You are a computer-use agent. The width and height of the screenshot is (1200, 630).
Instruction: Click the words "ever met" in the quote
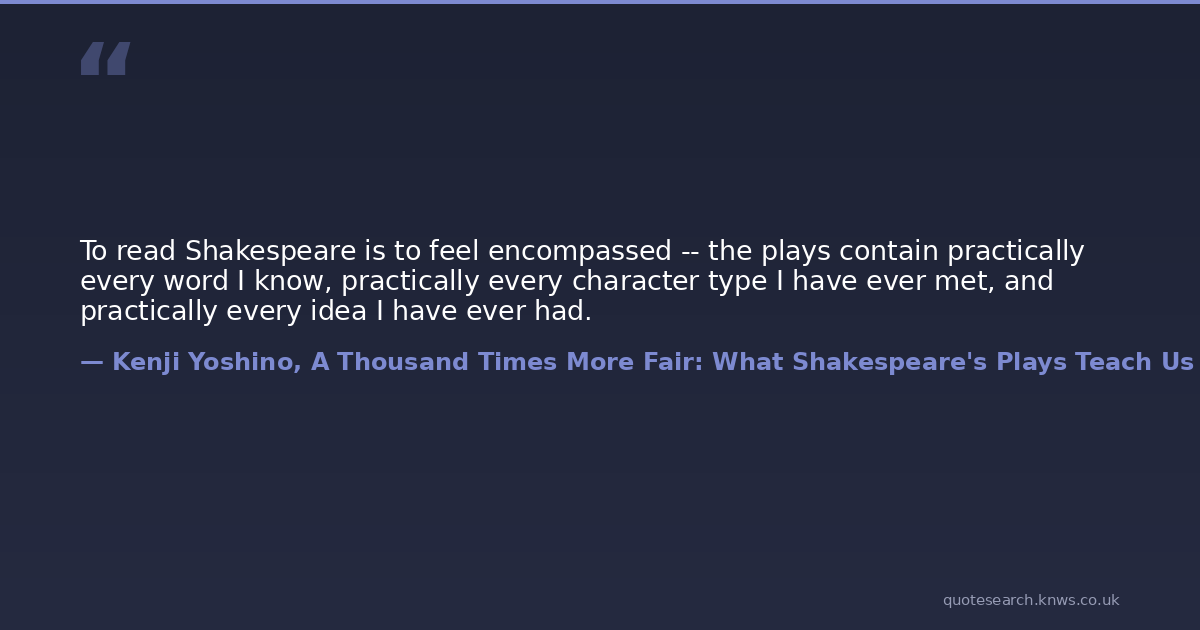click(940, 281)
